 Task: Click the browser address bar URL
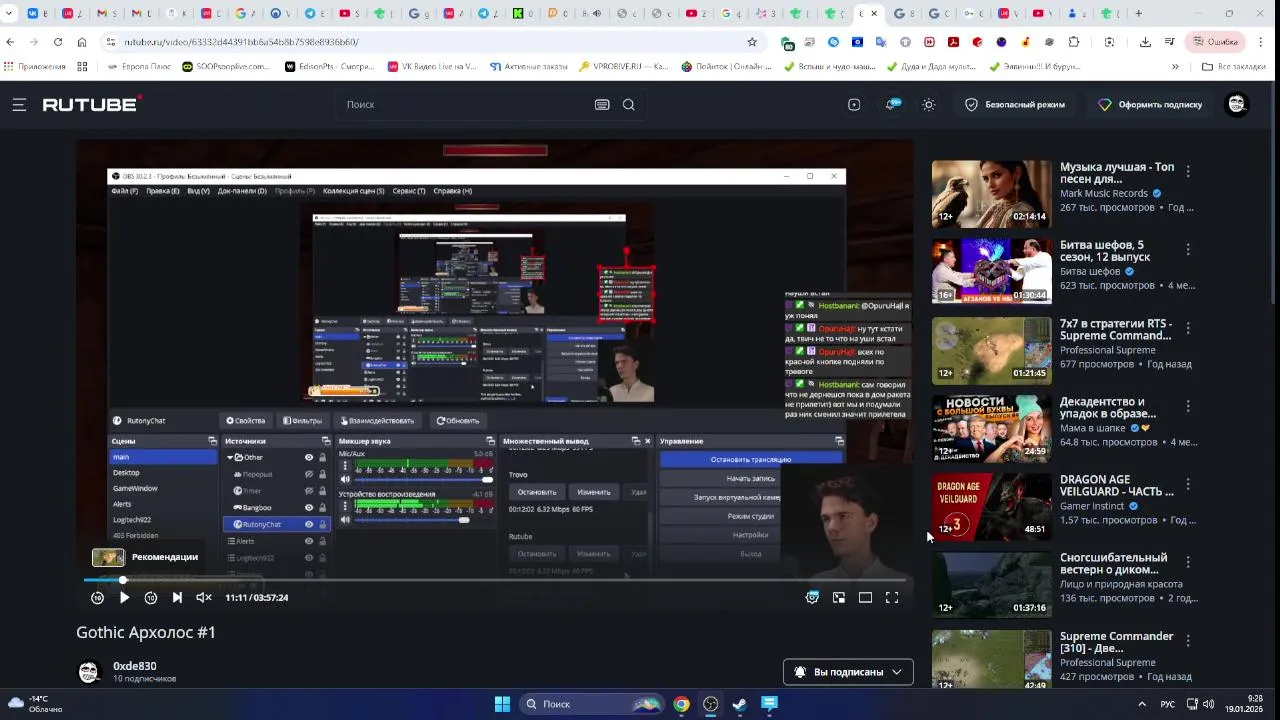[241, 42]
